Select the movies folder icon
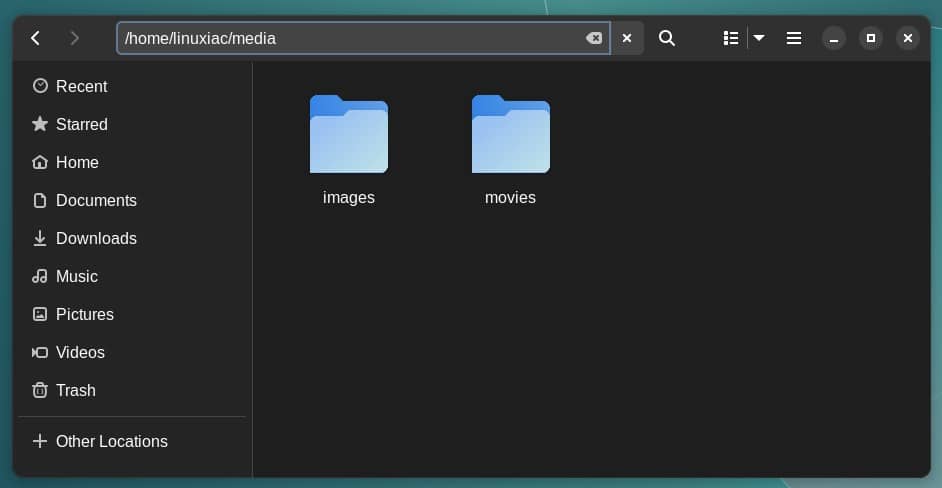The width and height of the screenshot is (942, 488). (511, 134)
